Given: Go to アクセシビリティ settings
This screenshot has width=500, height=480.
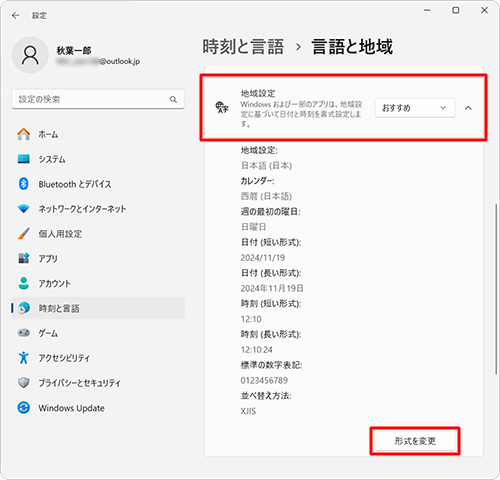Looking at the screenshot, I should point(98,358).
